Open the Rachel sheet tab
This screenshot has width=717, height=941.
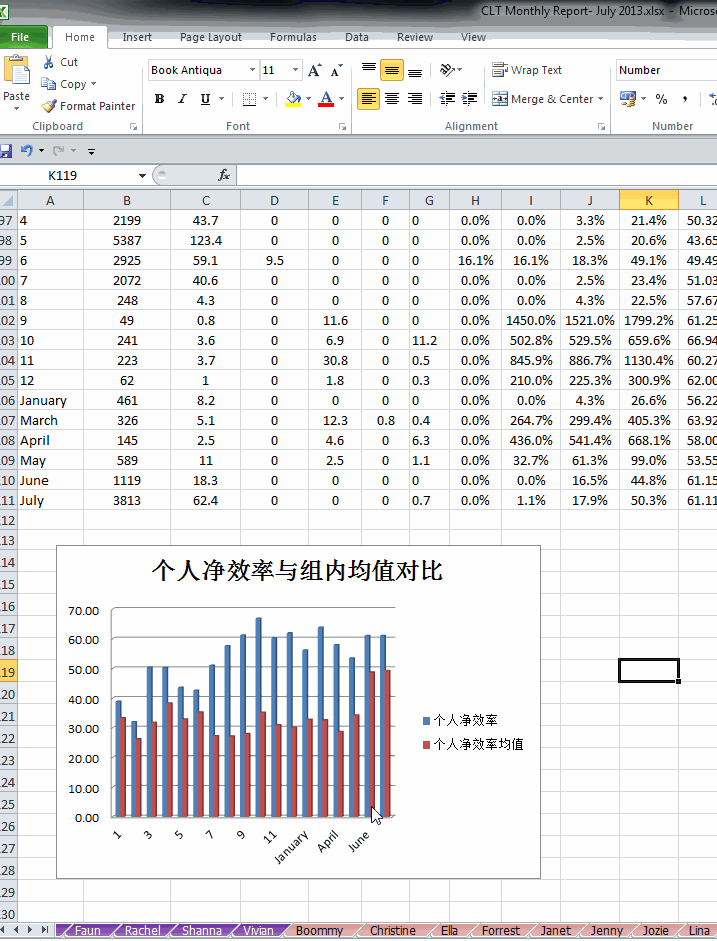pyautogui.click(x=142, y=930)
